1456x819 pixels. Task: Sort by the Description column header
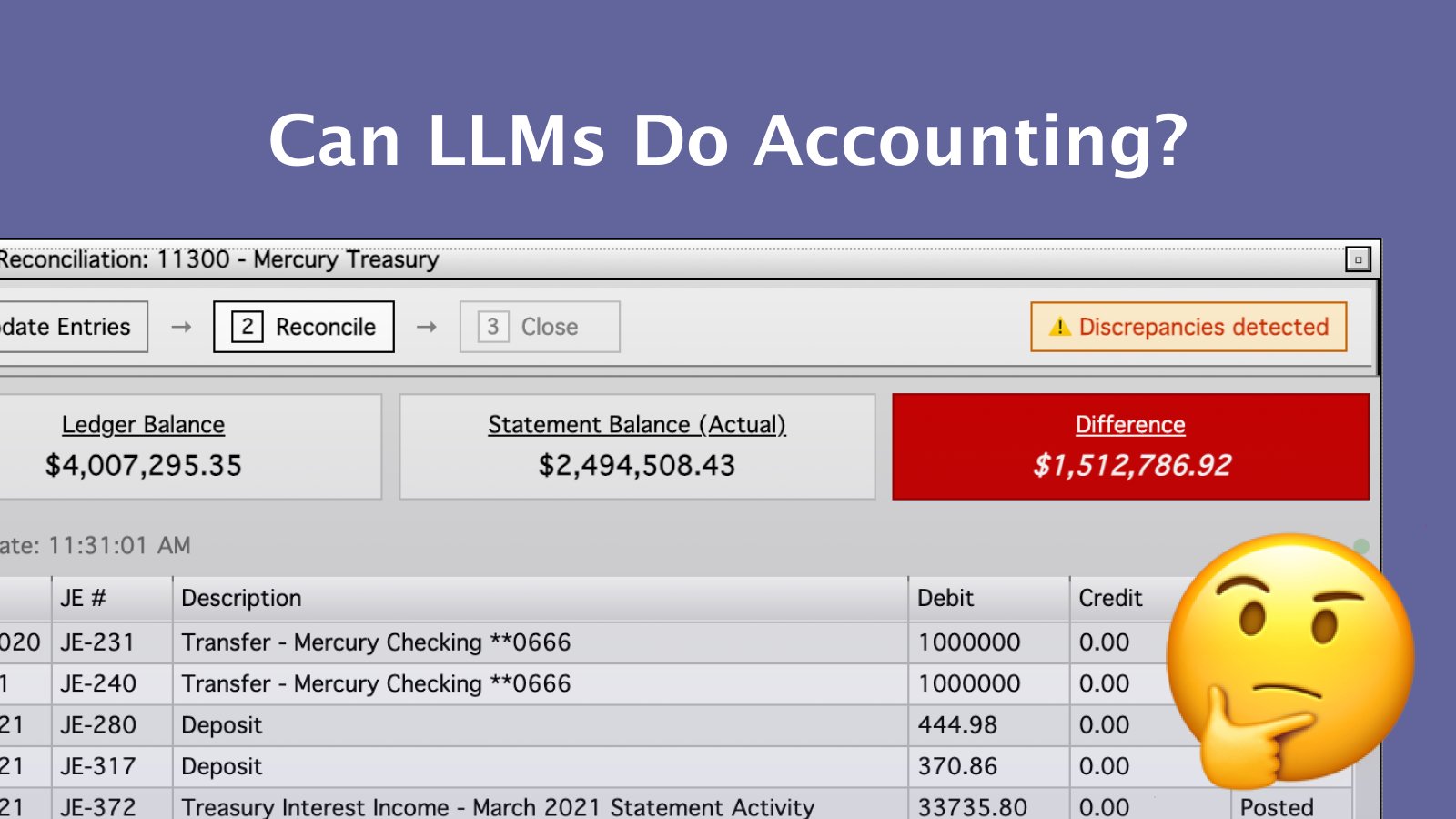pos(241,598)
